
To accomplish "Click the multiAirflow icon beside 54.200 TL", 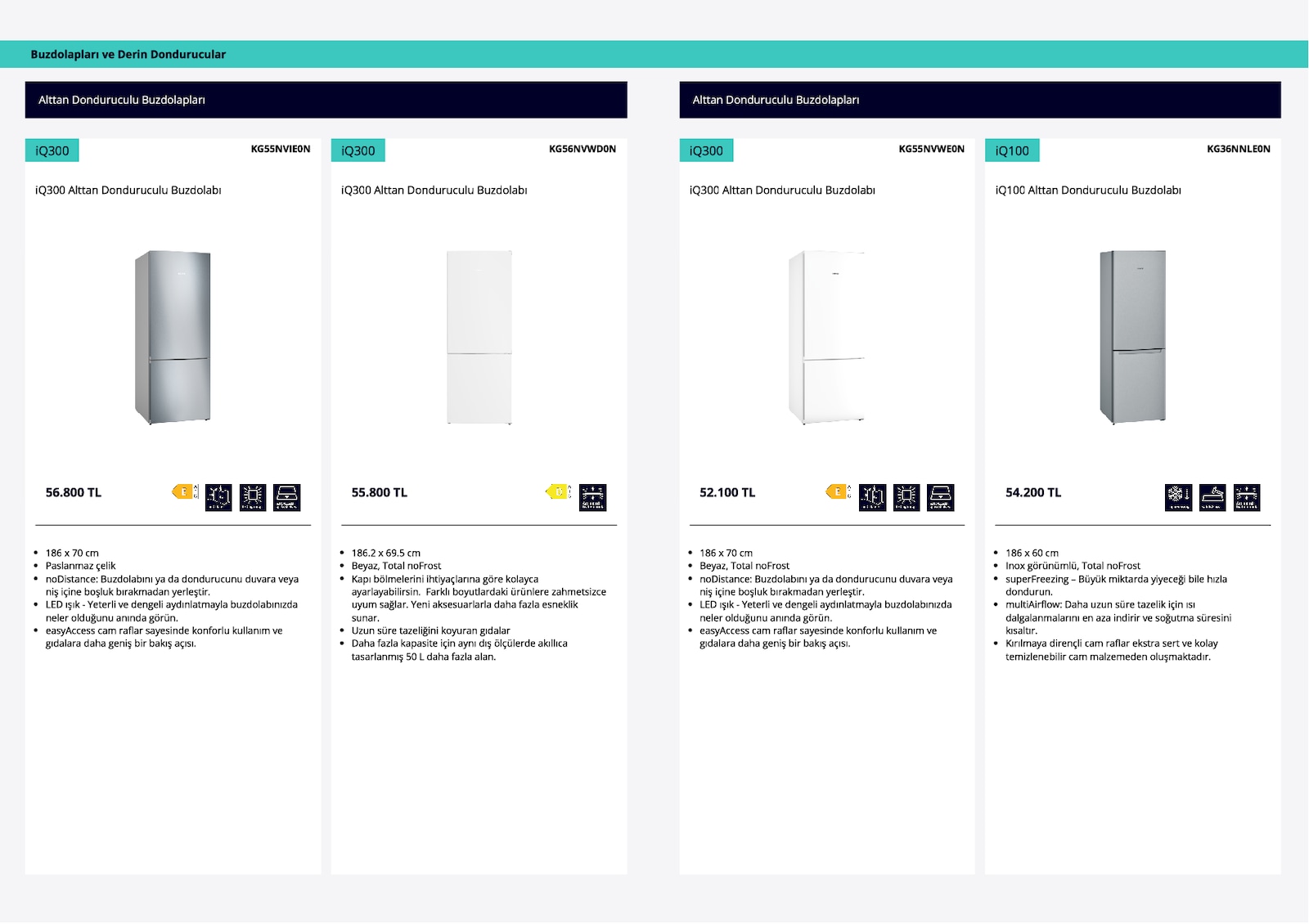I will point(1248,497).
